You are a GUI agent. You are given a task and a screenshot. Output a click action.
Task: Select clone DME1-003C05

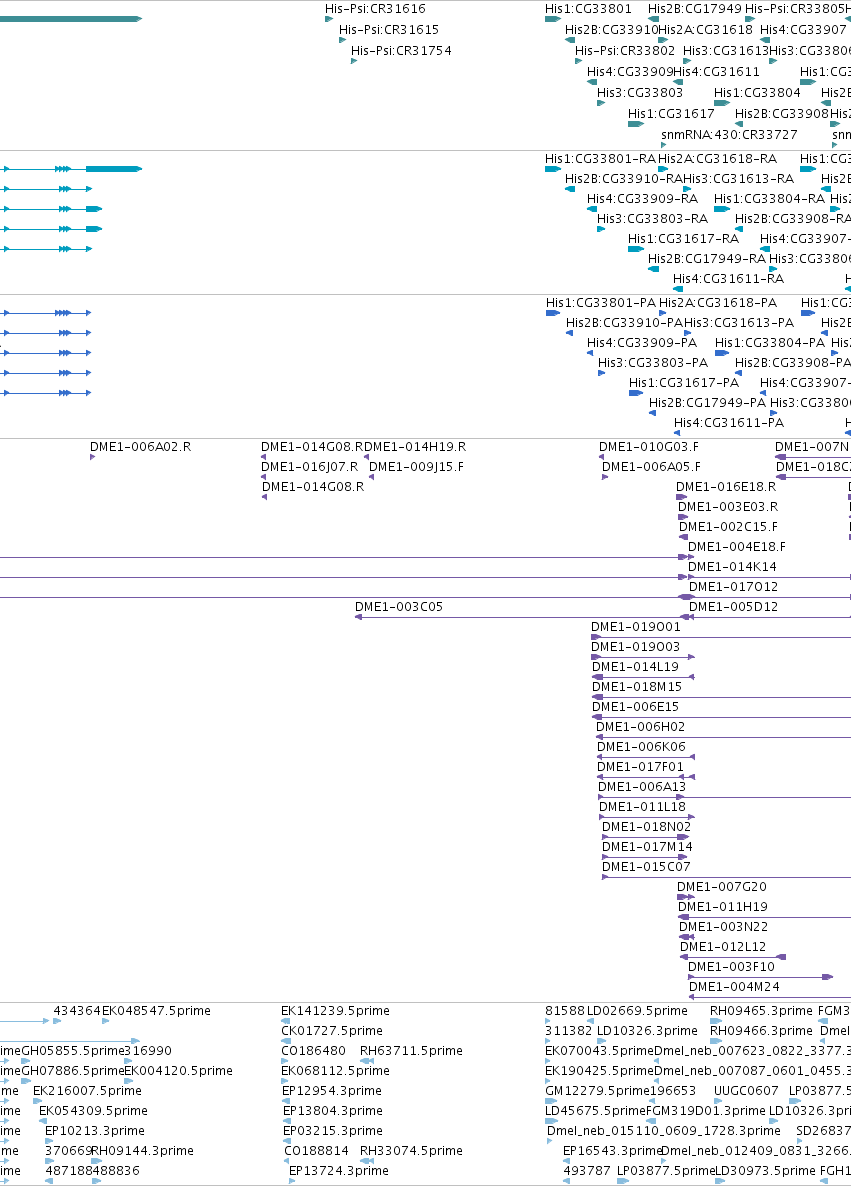(399, 607)
